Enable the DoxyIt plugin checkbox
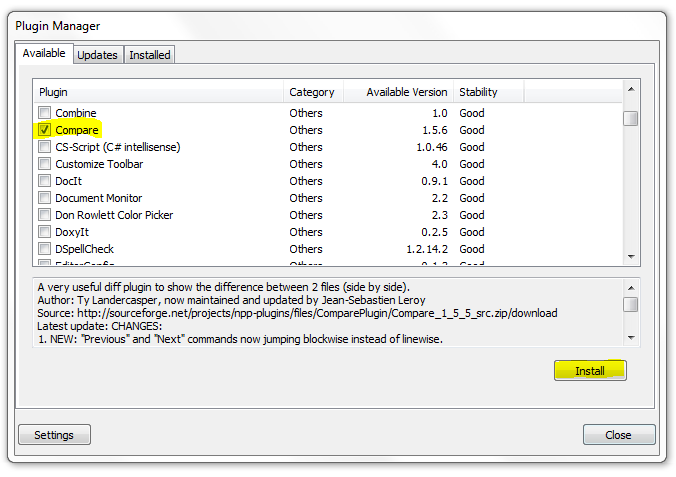 [x=45, y=232]
